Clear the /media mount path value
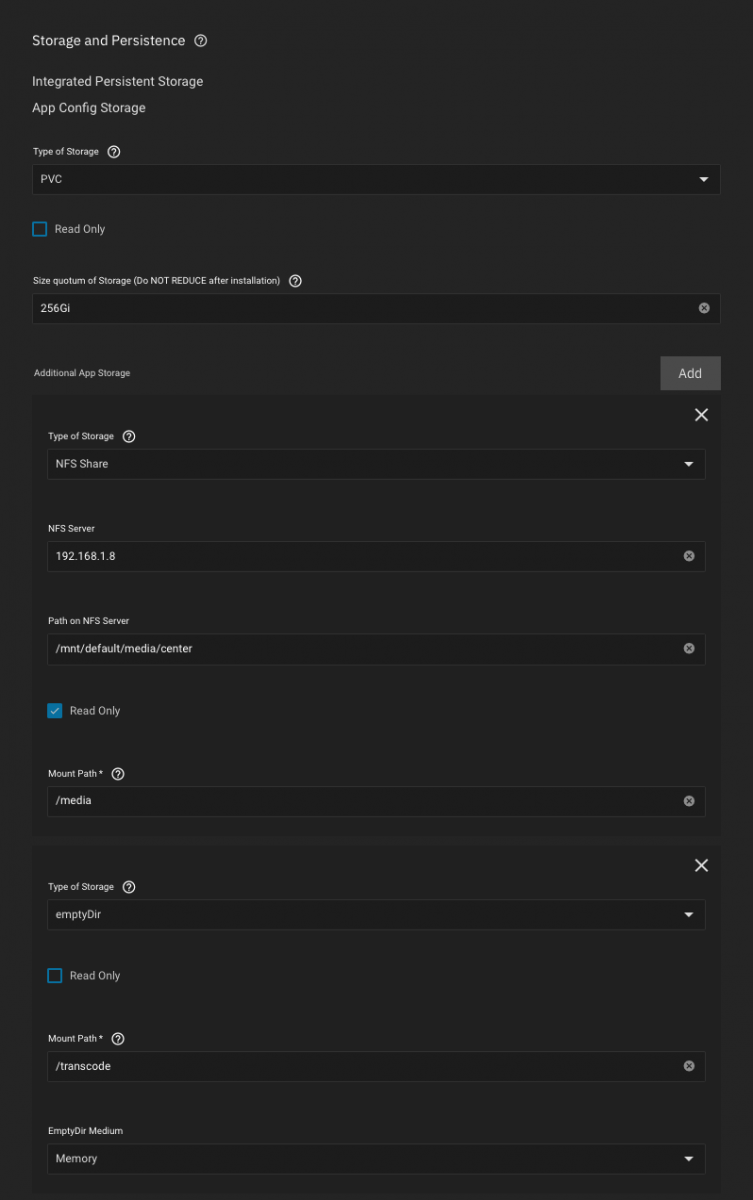753x1200 pixels. click(689, 801)
